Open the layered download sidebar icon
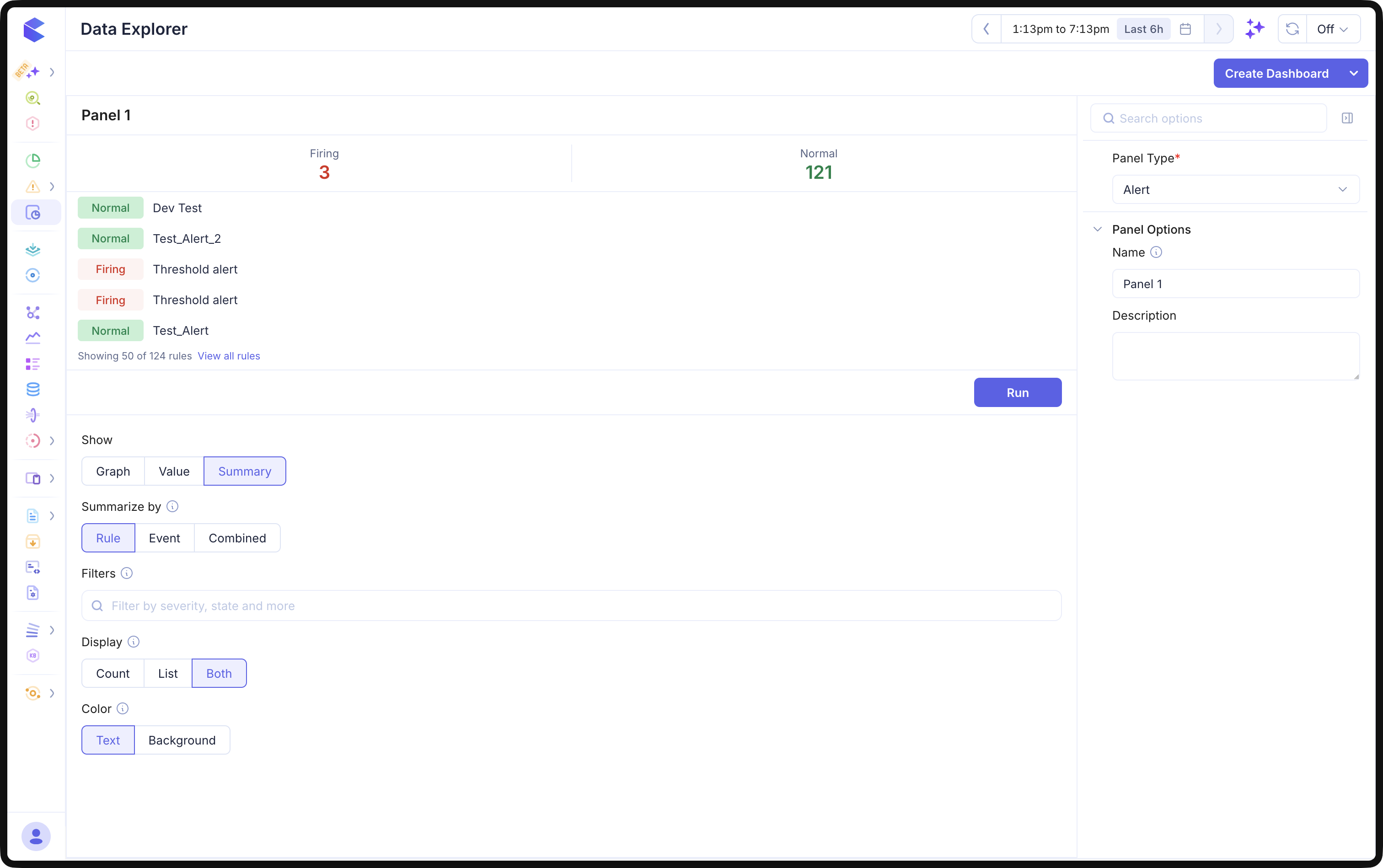Screen dimensions: 1383x868 (33, 250)
